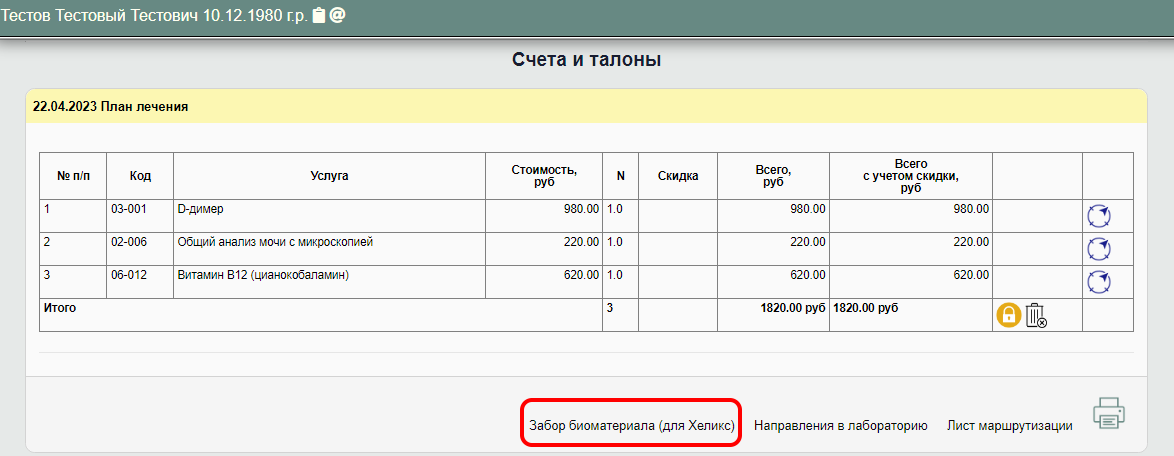This screenshot has height=456, width=1174.
Task: Open Забор биоматериала (для Хеликс) link
Action: click(x=632, y=425)
